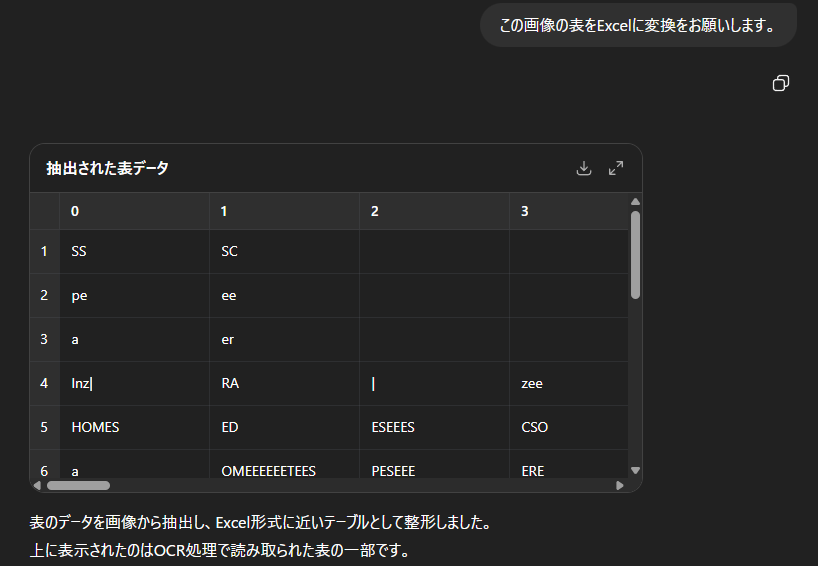Click the horizontal scrollbar thumb
The width and height of the screenshot is (818, 566).
click(78, 485)
